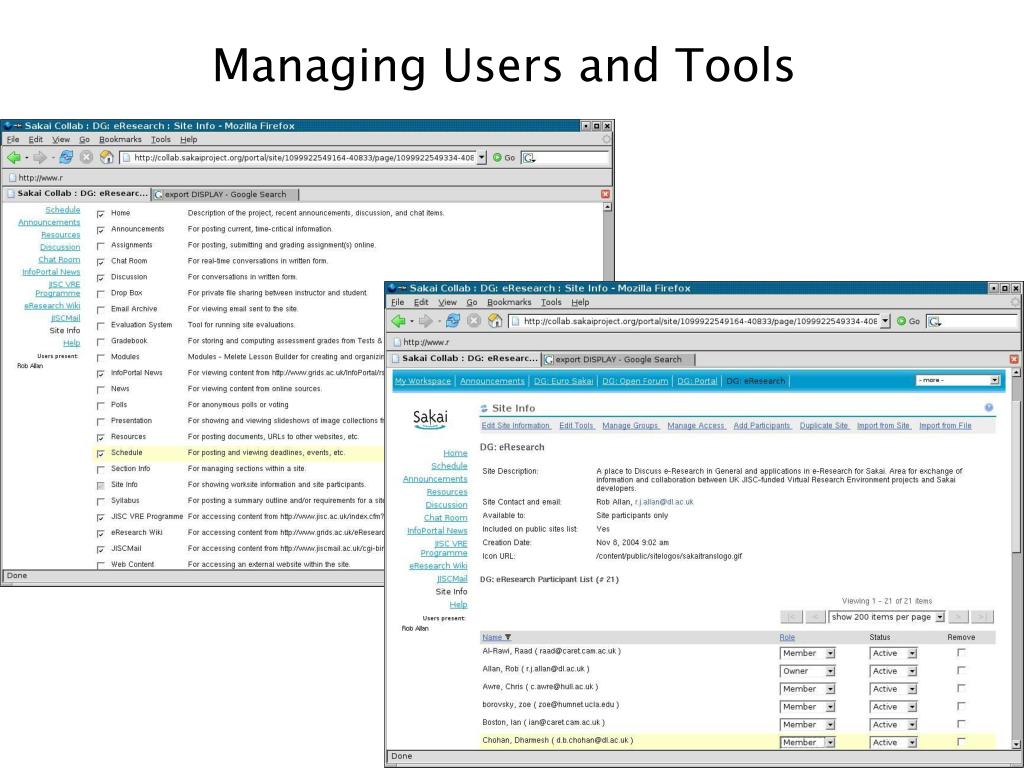Click Edit Tools link

tap(576, 426)
